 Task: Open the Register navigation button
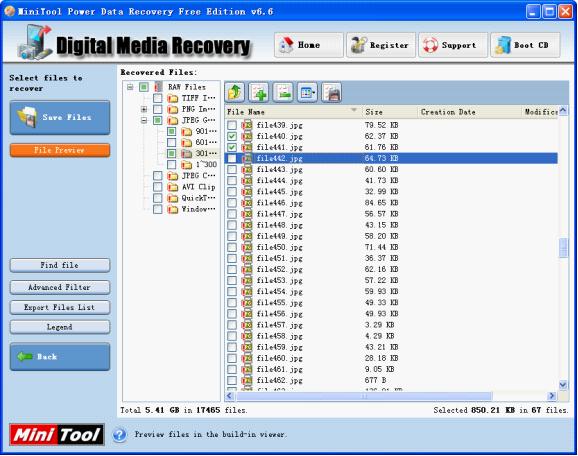[381, 45]
